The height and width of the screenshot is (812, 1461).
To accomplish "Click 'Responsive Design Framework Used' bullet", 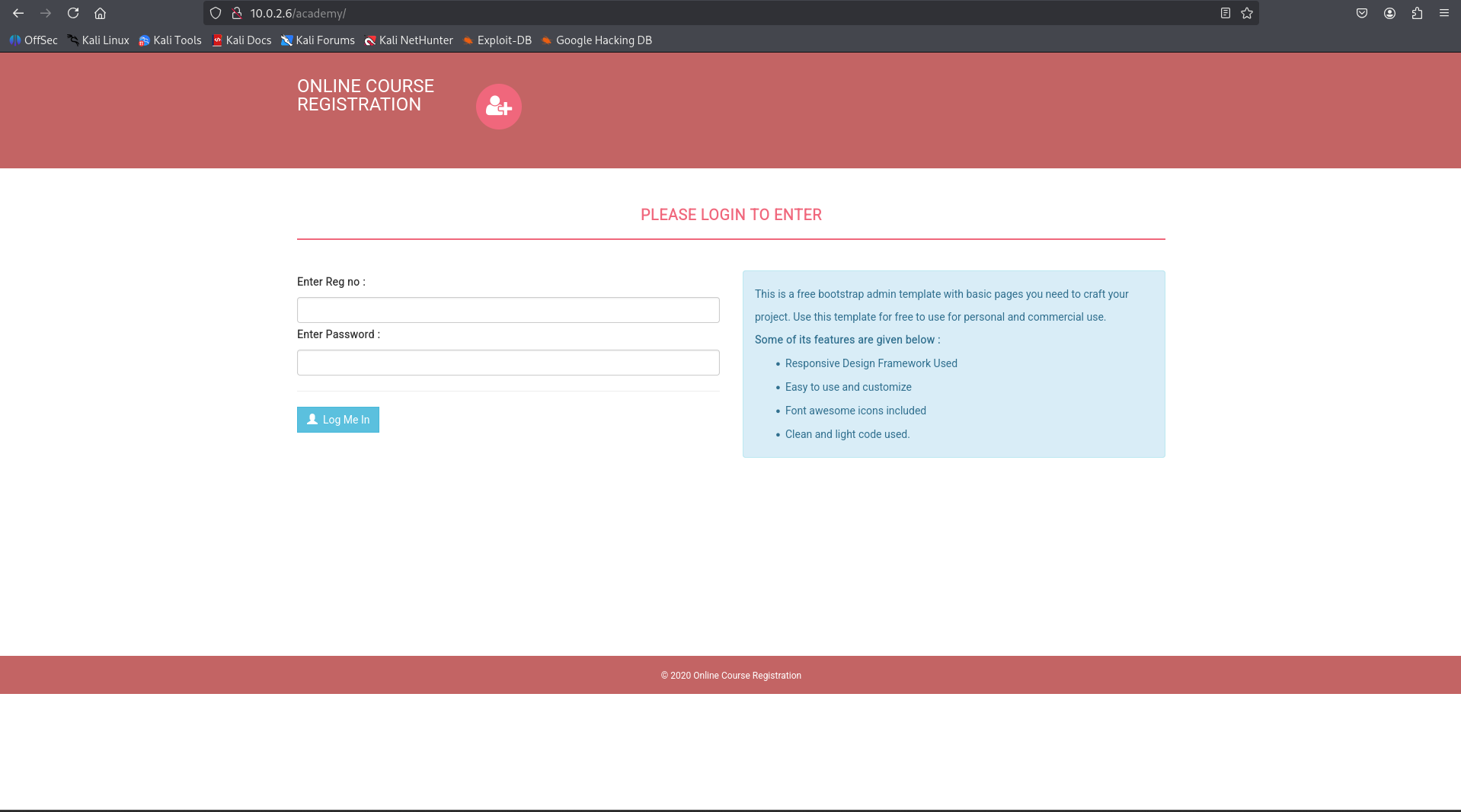I will [x=871, y=363].
